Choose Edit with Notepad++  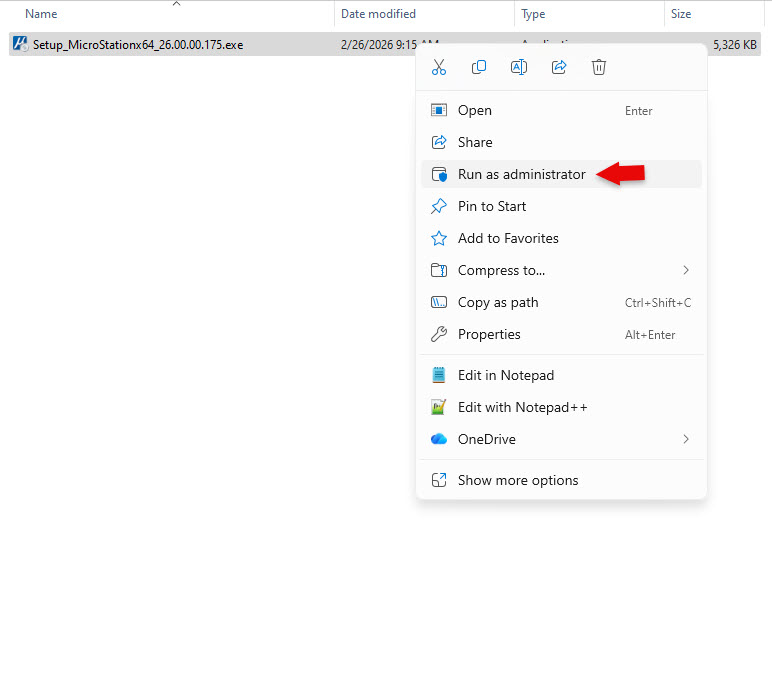click(561, 407)
